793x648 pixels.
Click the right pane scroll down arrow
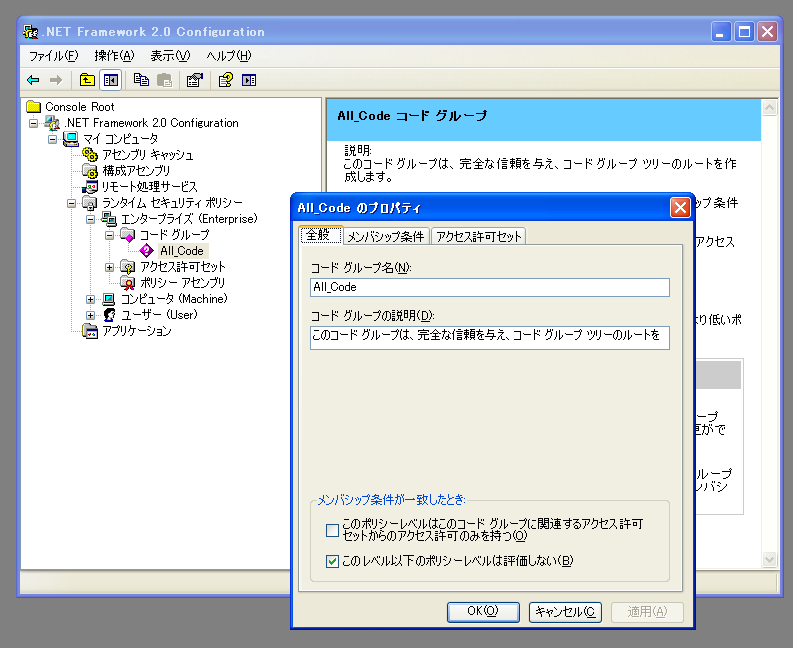(x=769, y=559)
